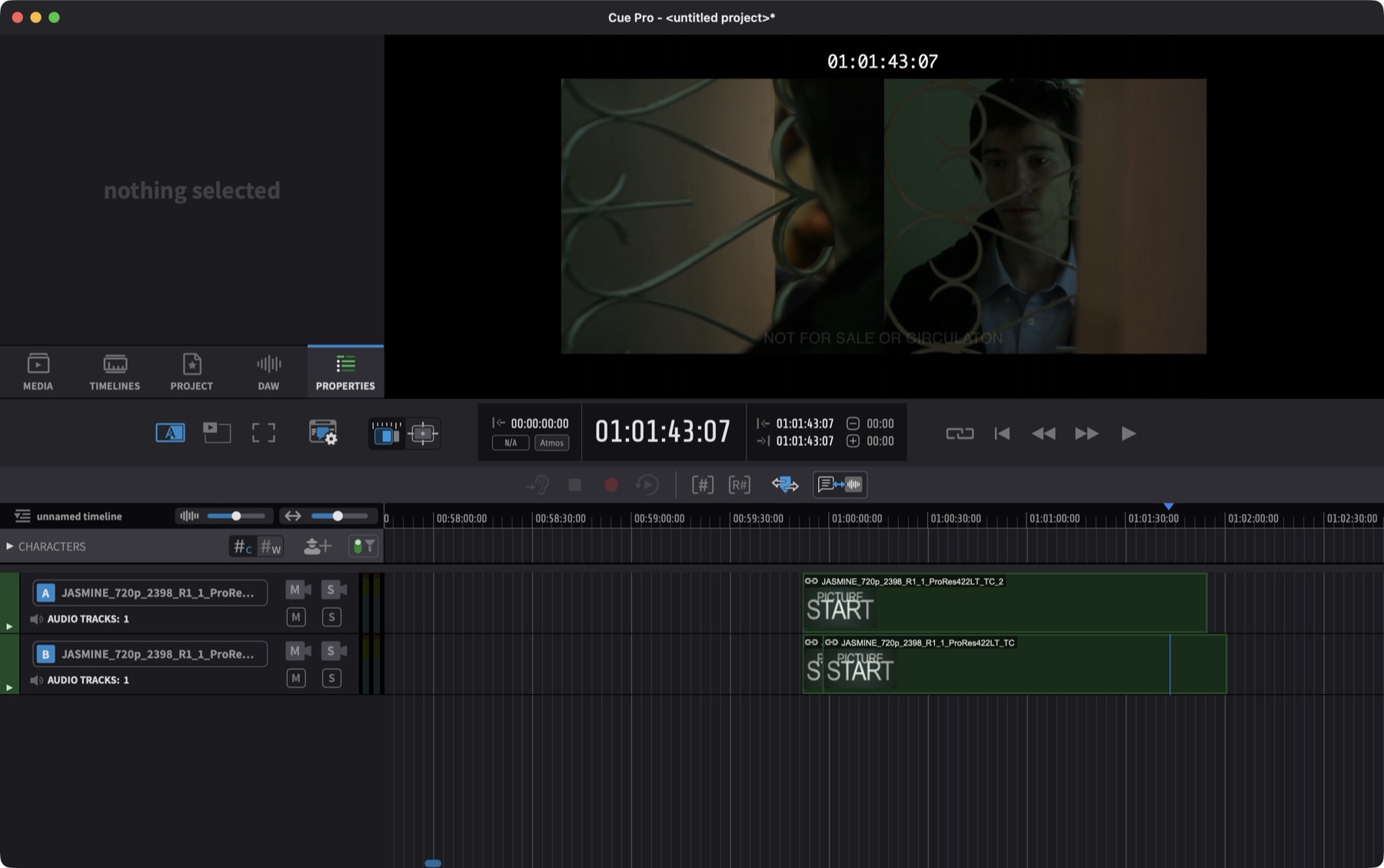Solo video on track A
Viewport: 1384px width, 868px height.
(x=334, y=590)
